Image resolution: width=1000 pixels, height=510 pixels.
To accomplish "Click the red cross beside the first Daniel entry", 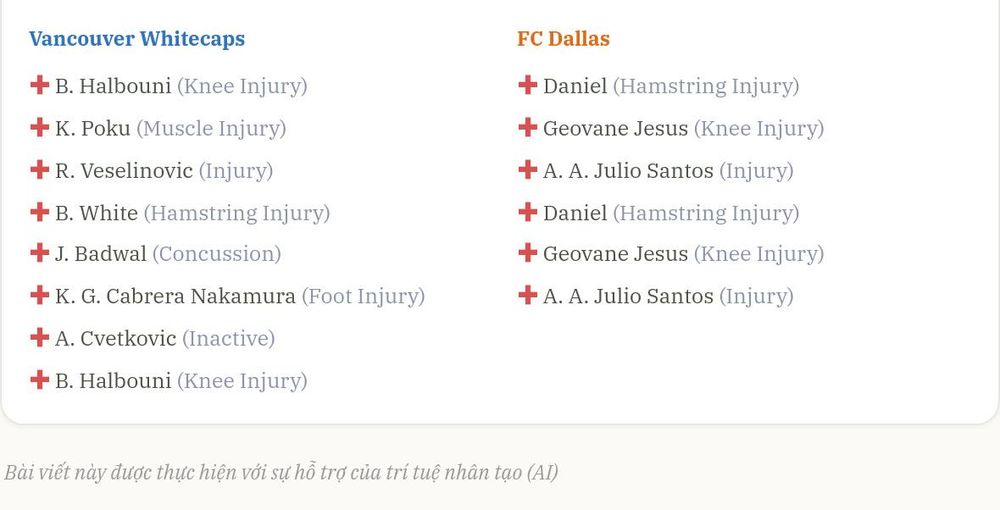I will 527,84.
